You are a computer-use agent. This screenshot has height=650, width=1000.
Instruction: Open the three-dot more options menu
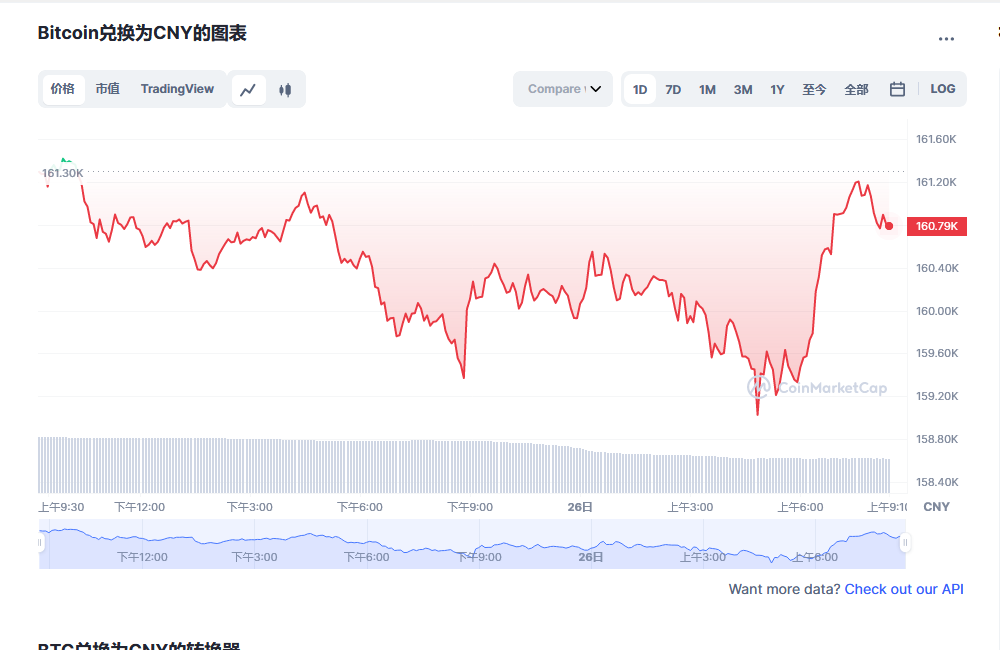946,39
